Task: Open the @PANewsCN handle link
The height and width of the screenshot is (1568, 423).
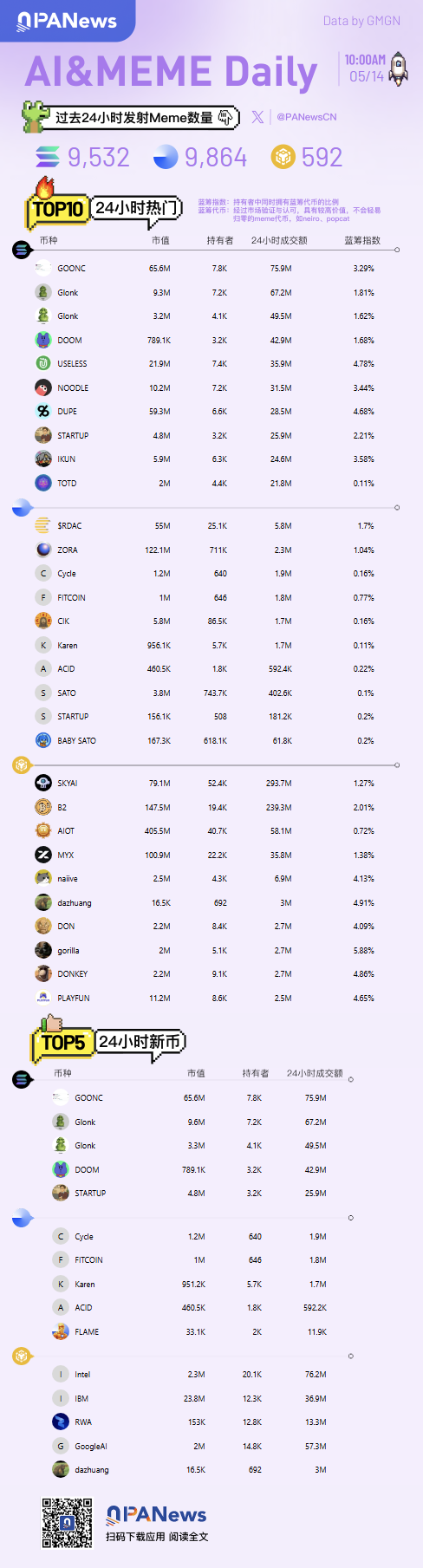Action: pos(307,116)
